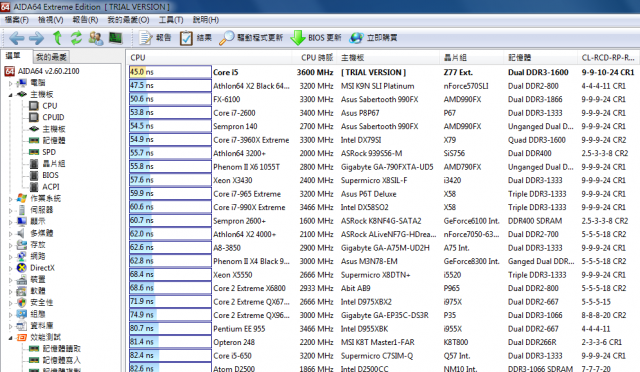Sort by the memory (記憶體) column header
This screenshot has height=372, width=640.
pos(542,58)
